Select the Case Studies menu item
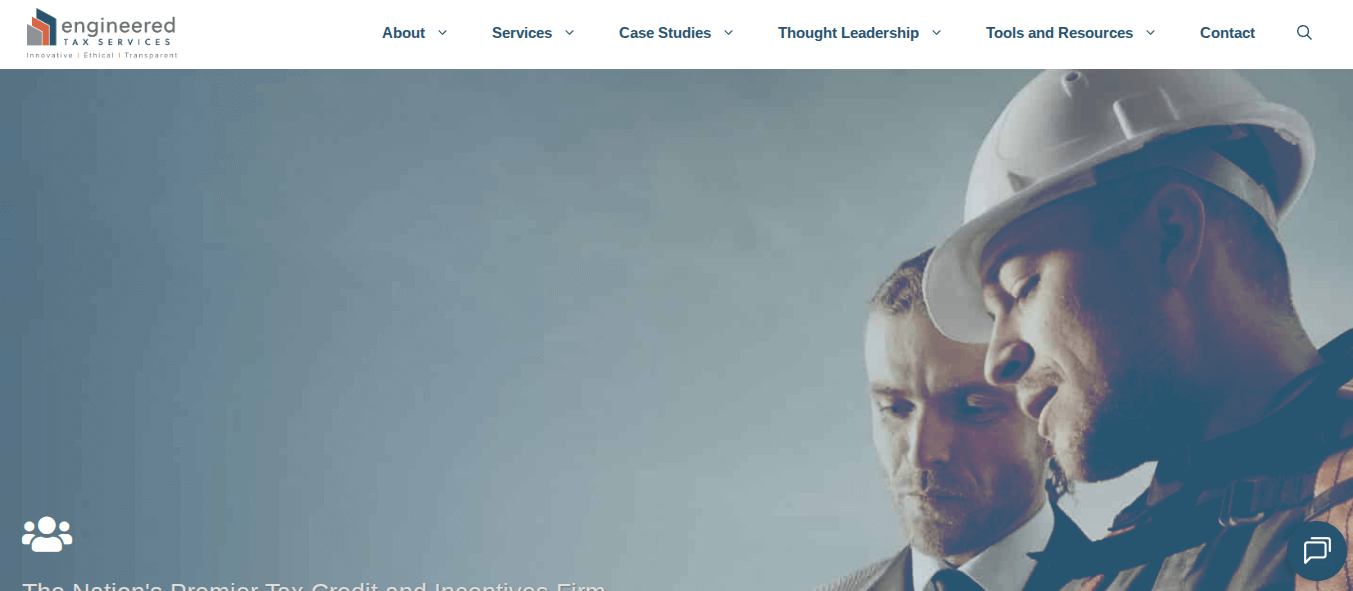The width and height of the screenshot is (1353, 591). click(x=665, y=33)
